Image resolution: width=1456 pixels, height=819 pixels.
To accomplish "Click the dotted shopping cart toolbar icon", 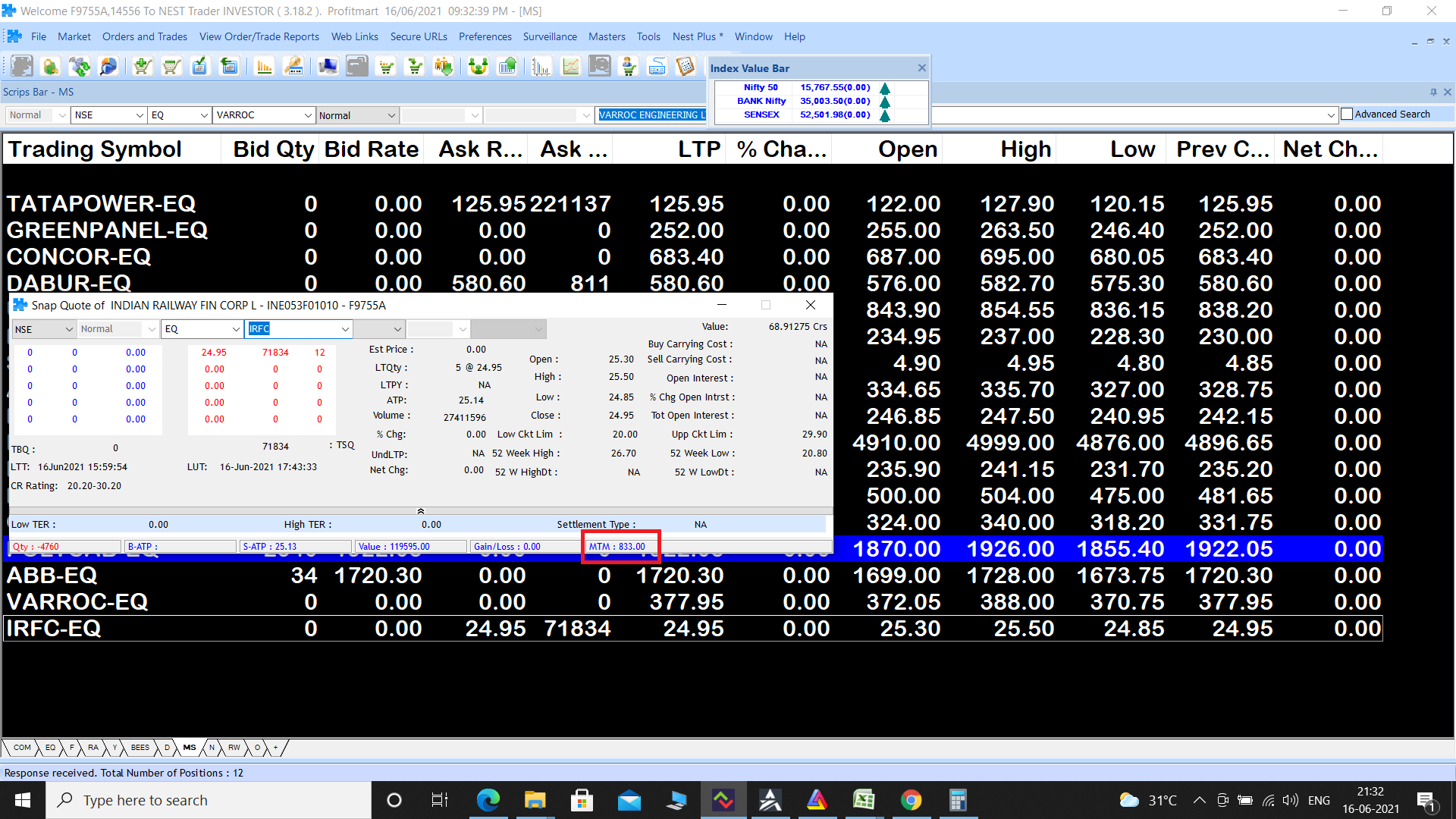I will point(387,67).
